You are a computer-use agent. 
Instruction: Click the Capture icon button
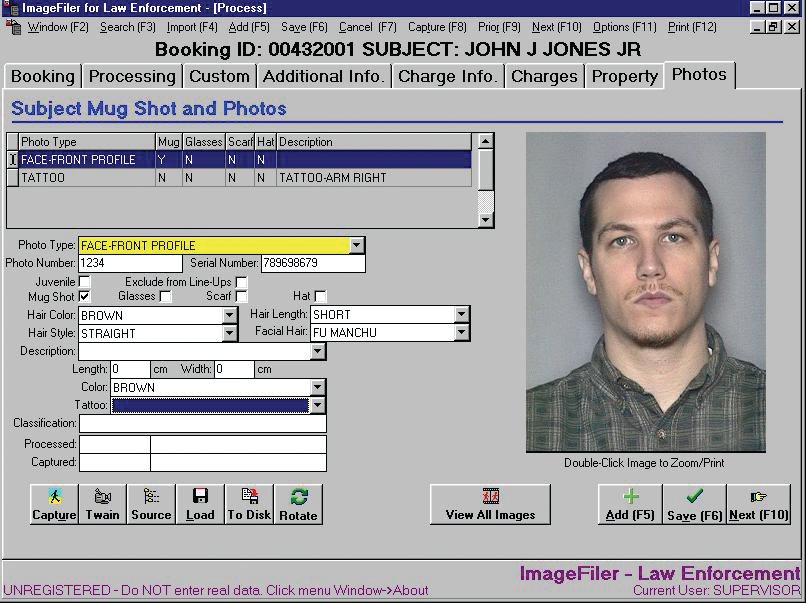54,504
